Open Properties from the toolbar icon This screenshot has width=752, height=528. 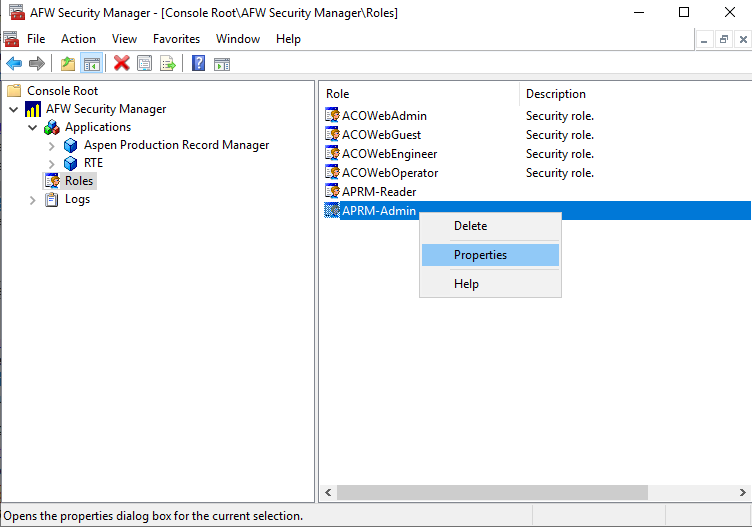tap(145, 64)
